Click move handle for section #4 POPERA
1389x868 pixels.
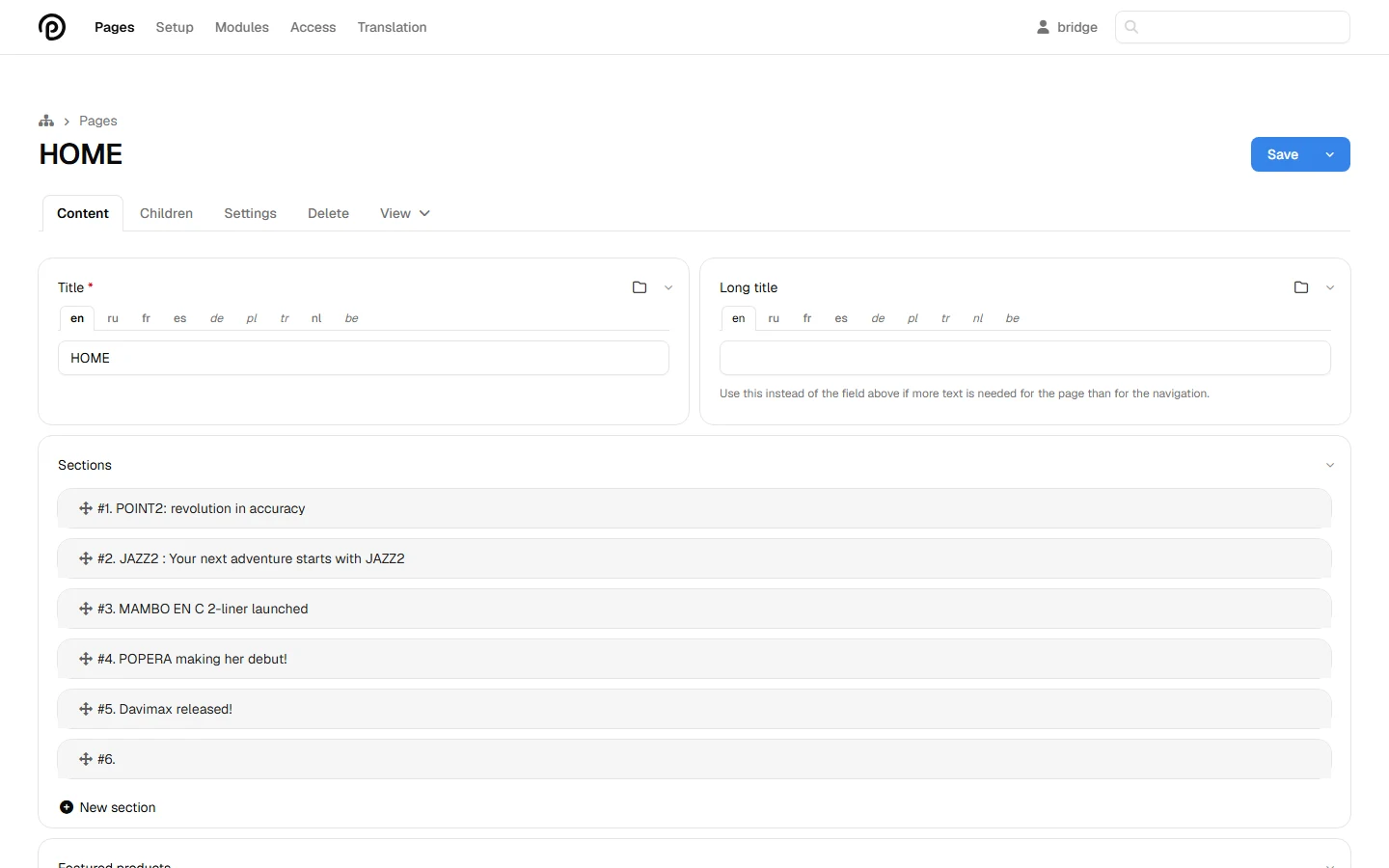86,659
